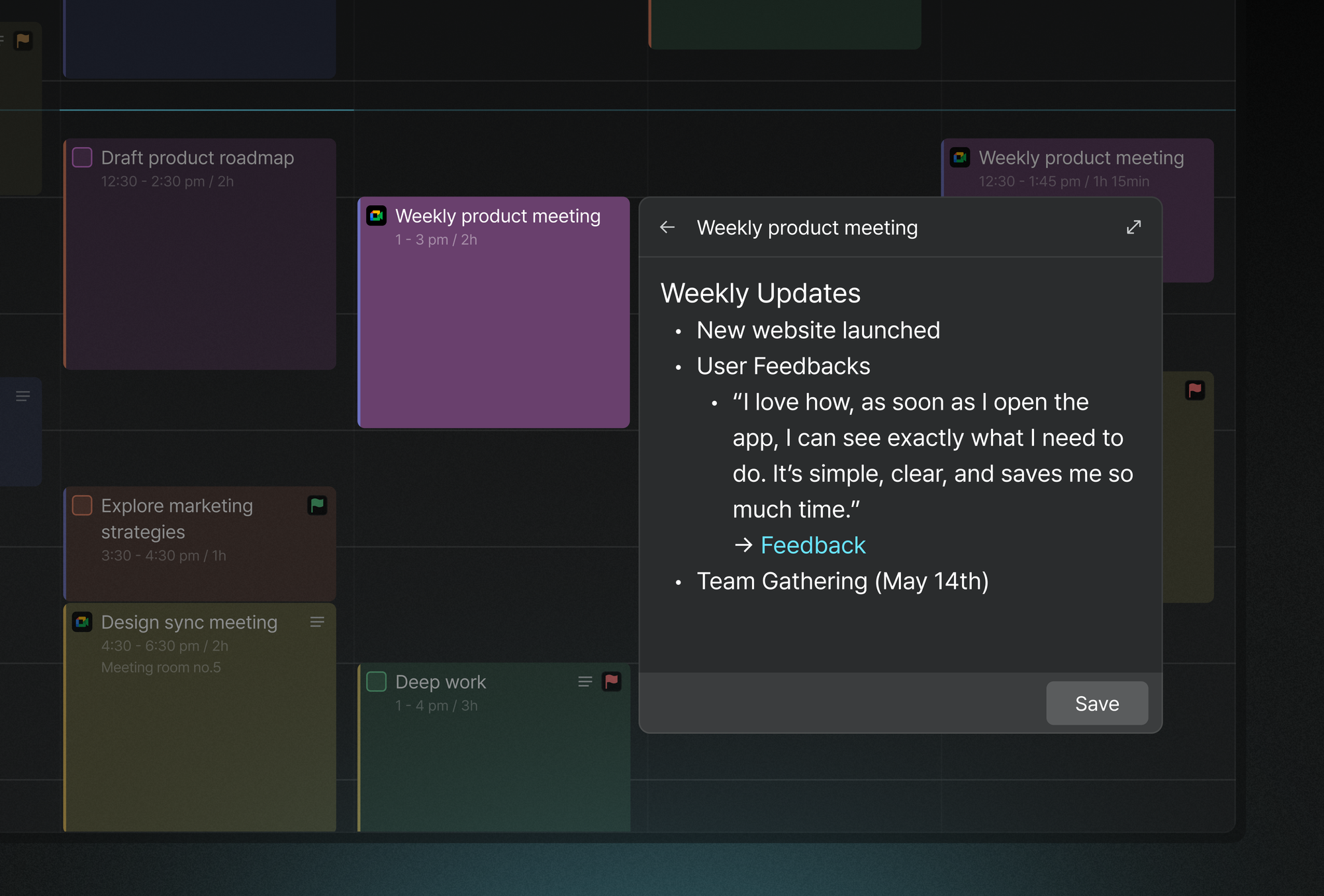The image size is (1324, 896).
Task: Click Google Meet icon on 12:30 Weekly product meeting
Action: tap(961, 157)
